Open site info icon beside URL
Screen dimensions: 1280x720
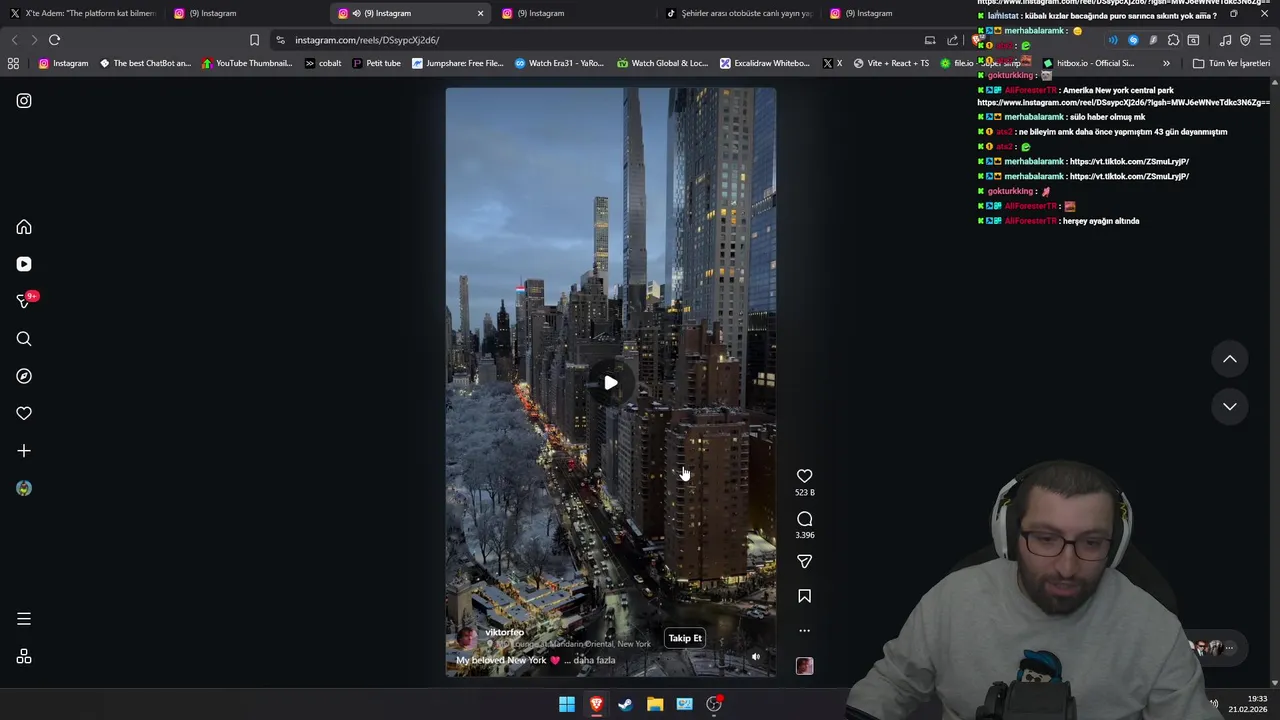tap(280, 40)
